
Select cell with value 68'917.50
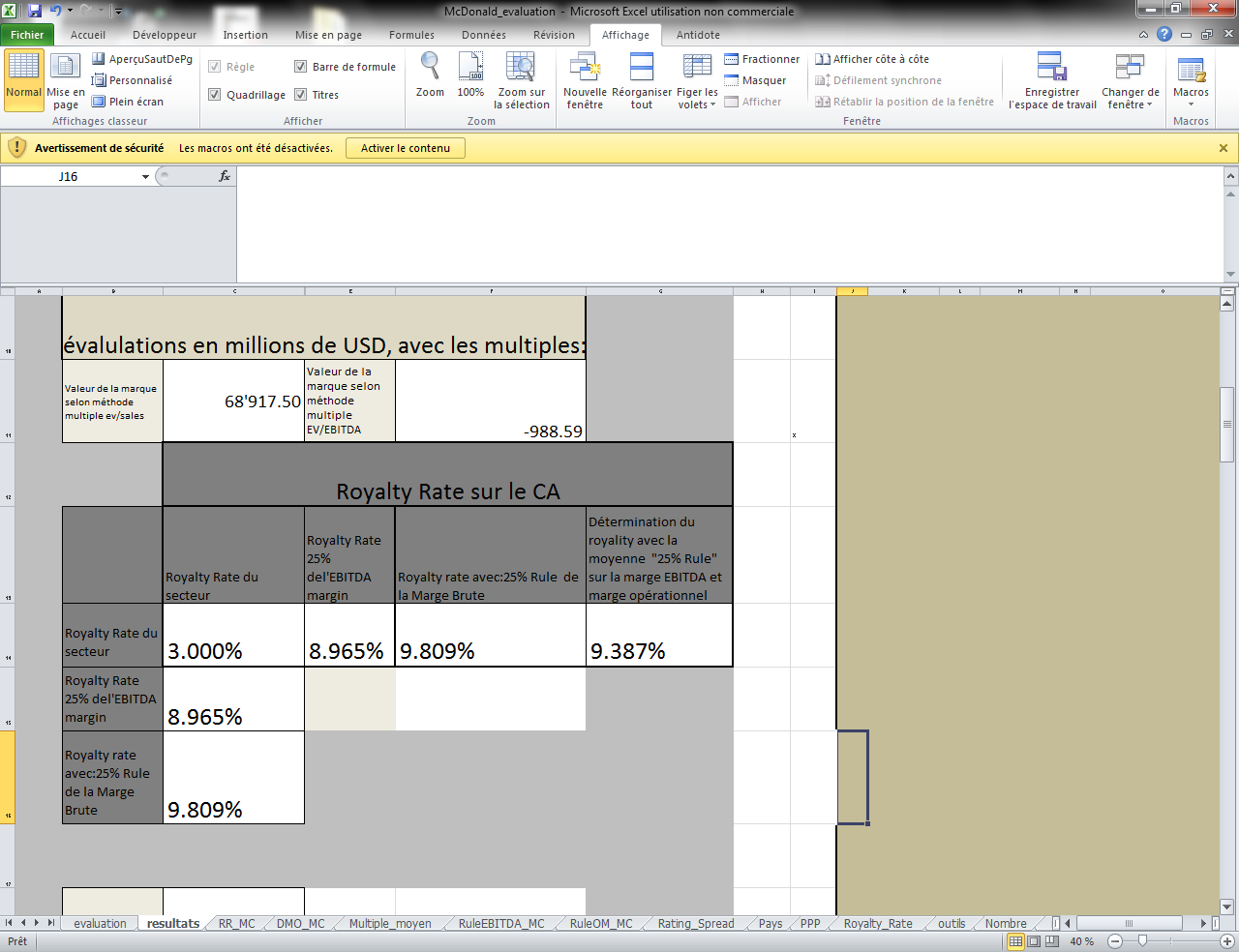pyautogui.click(x=233, y=402)
